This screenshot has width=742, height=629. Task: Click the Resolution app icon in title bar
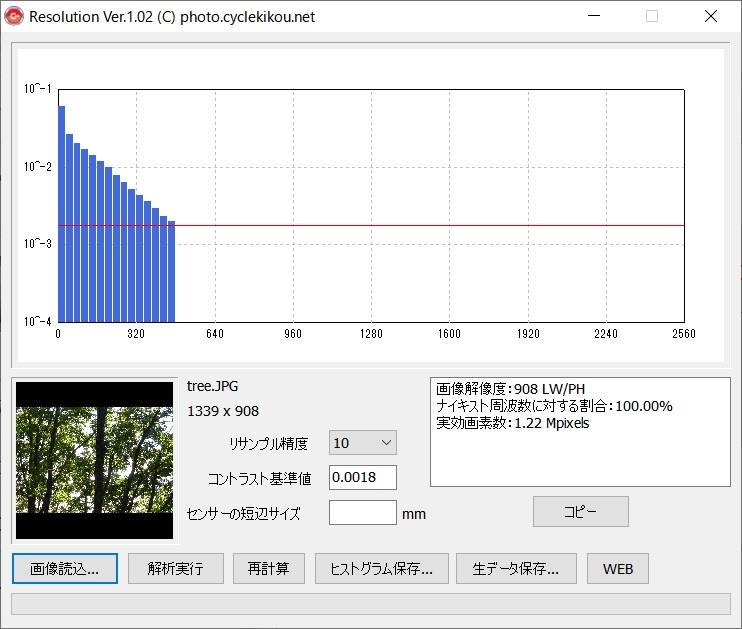pos(14,16)
